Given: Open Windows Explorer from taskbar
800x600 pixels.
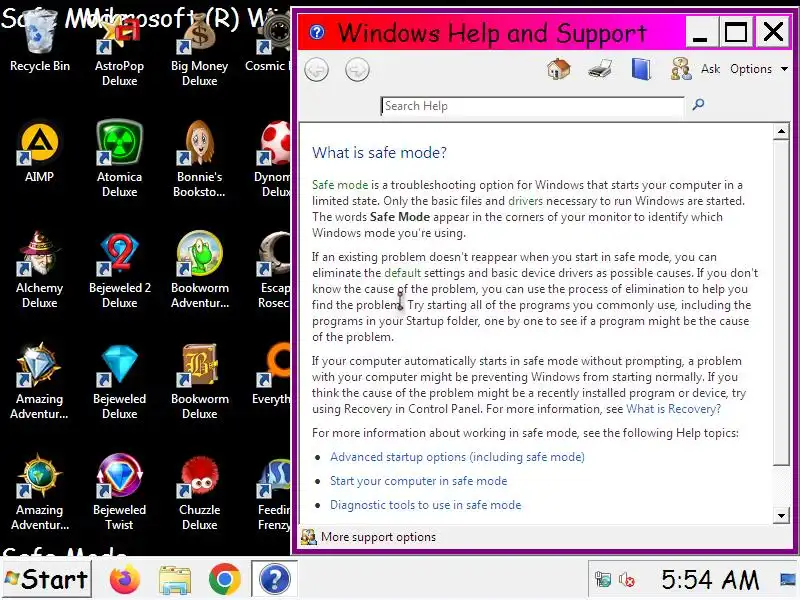Looking at the screenshot, I should tap(175, 580).
